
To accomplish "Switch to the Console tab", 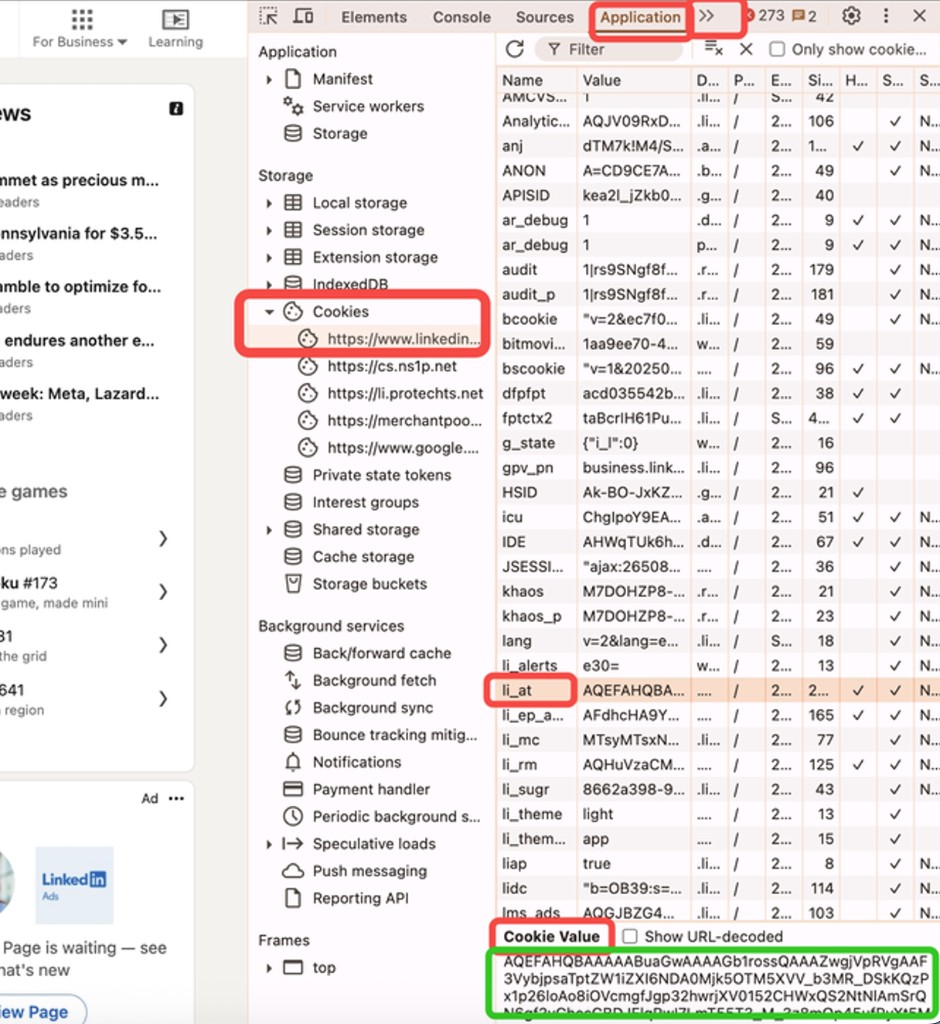I will (461, 17).
